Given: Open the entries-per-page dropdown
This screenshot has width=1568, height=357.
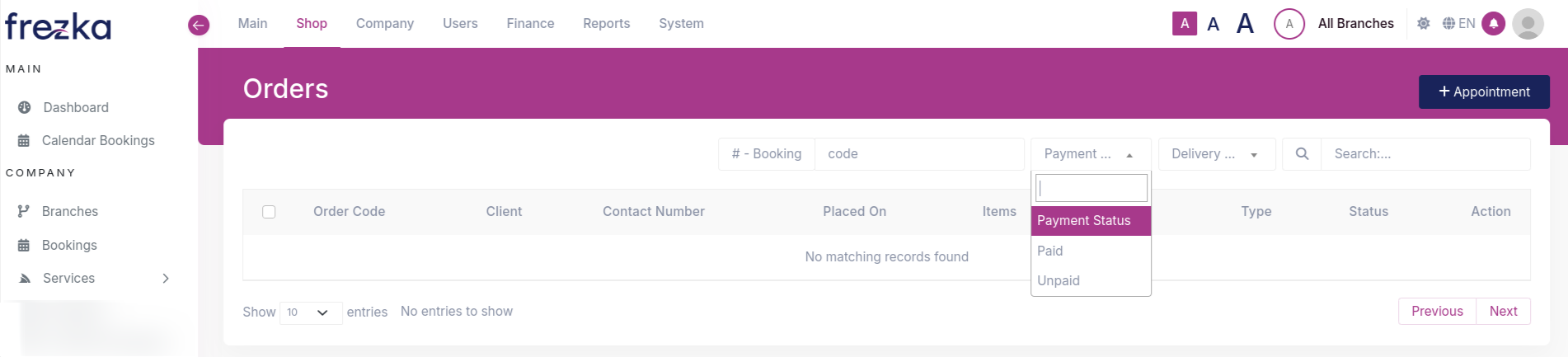Looking at the screenshot, I should [x=310, y=312].
